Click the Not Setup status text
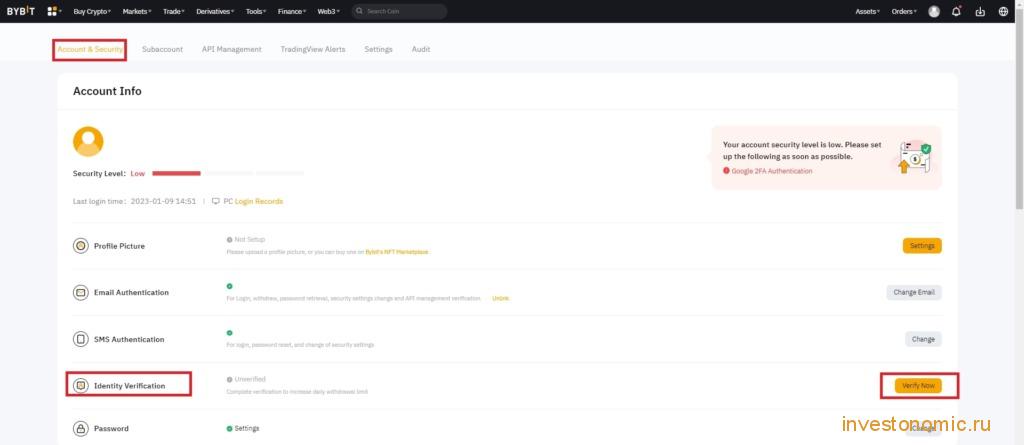This screenshot has width=1024, height=445. pos(249,240)
